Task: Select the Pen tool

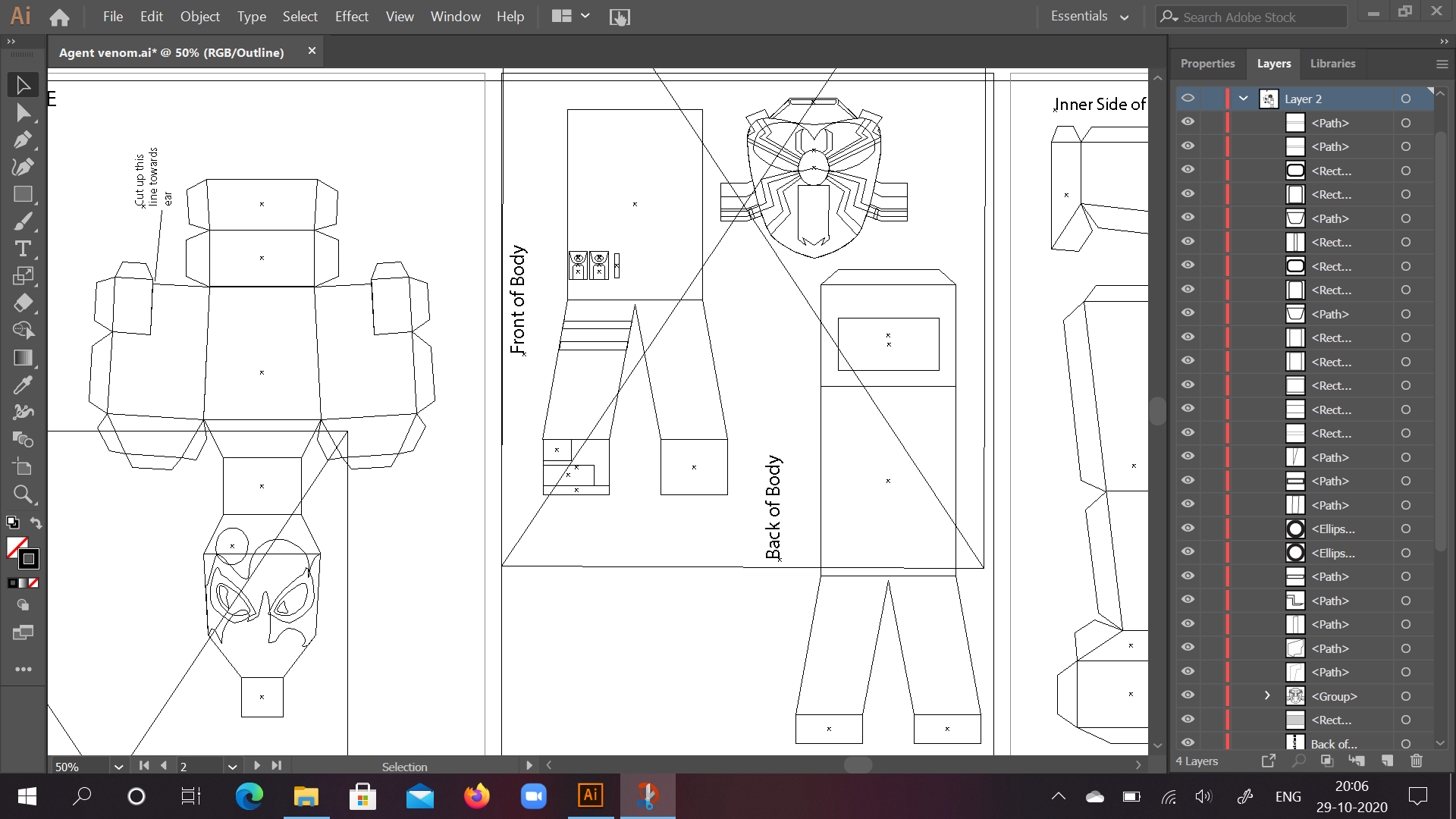Action: 23,140
